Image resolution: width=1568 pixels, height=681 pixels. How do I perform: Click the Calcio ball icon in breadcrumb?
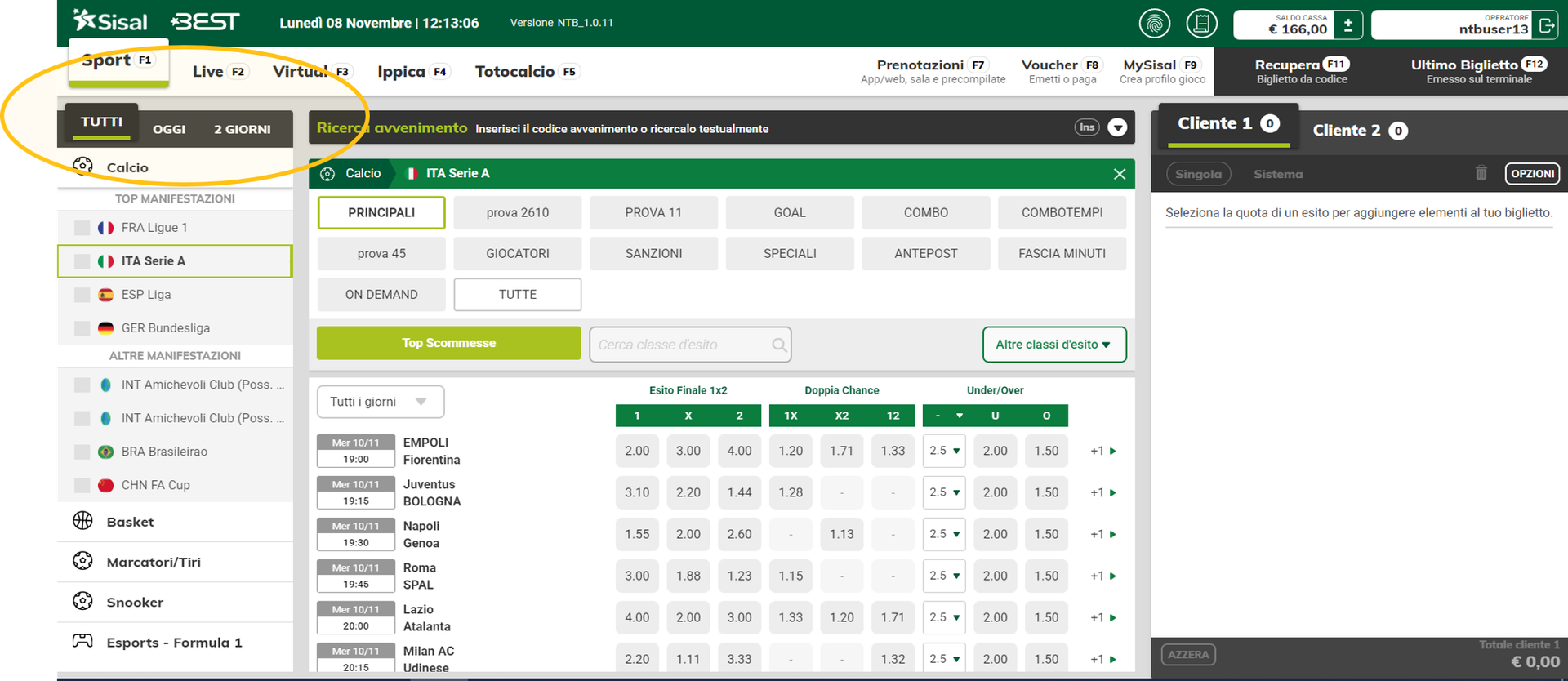327,174
